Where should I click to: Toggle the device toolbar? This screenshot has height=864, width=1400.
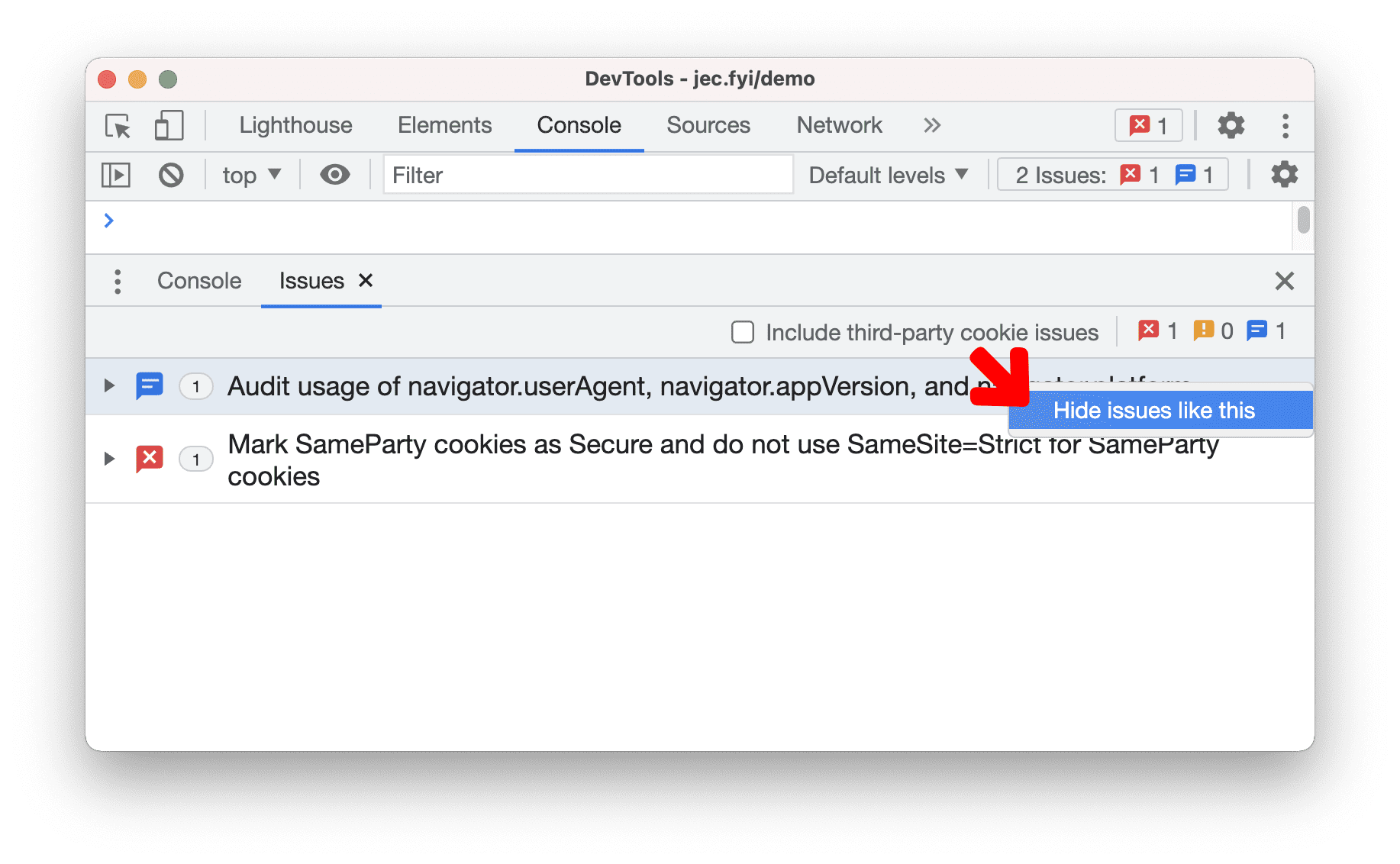[167, 126]
